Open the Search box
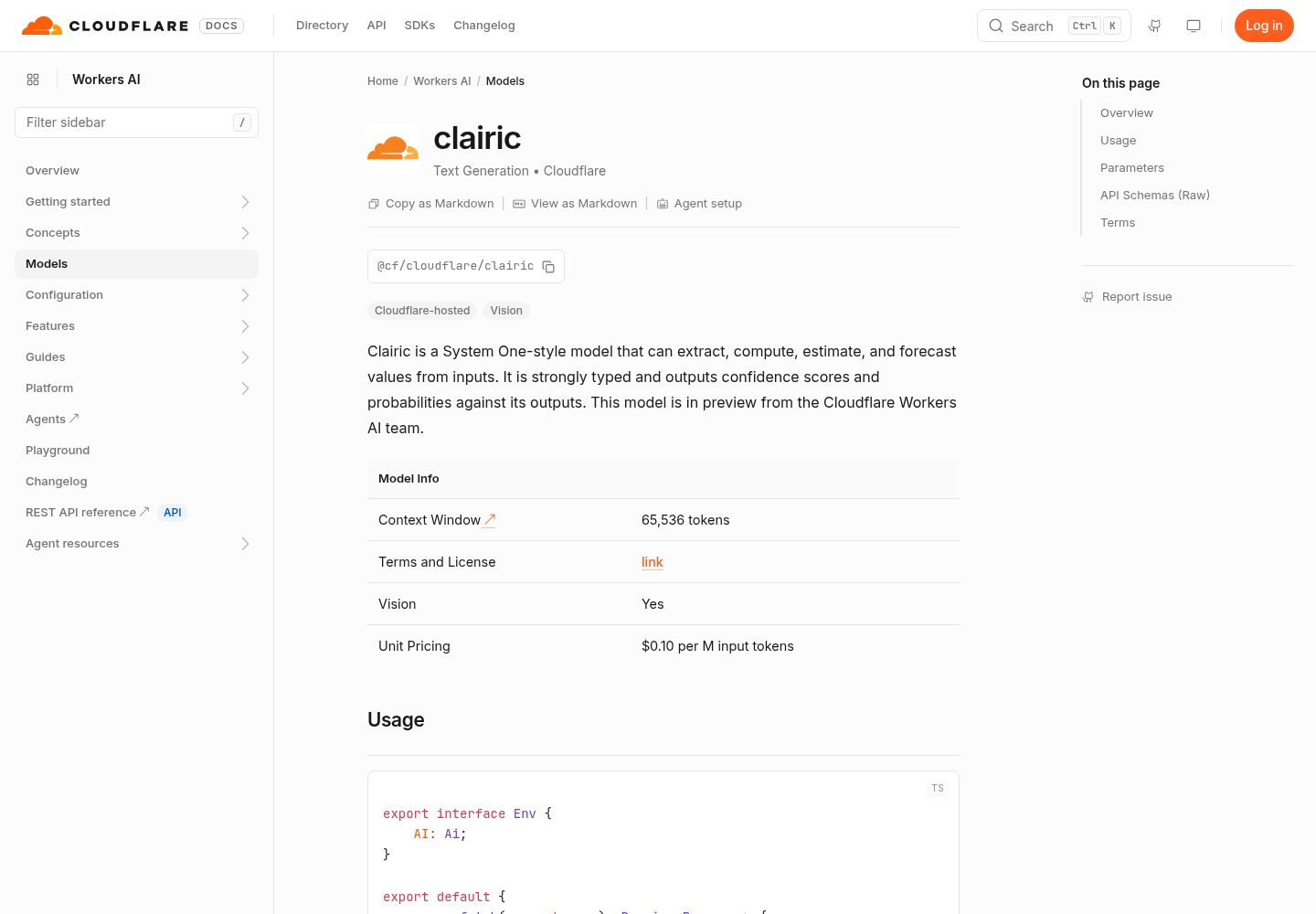 tap(1054, 26)
